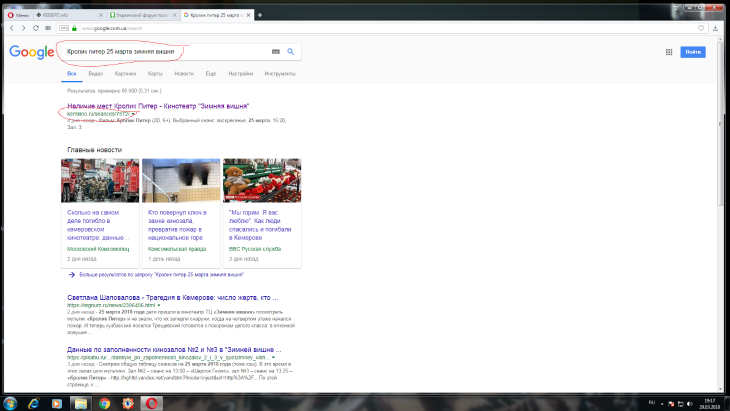Launch Google Chrome from the taskbar

pyautogui.click(x=104, y=404)
